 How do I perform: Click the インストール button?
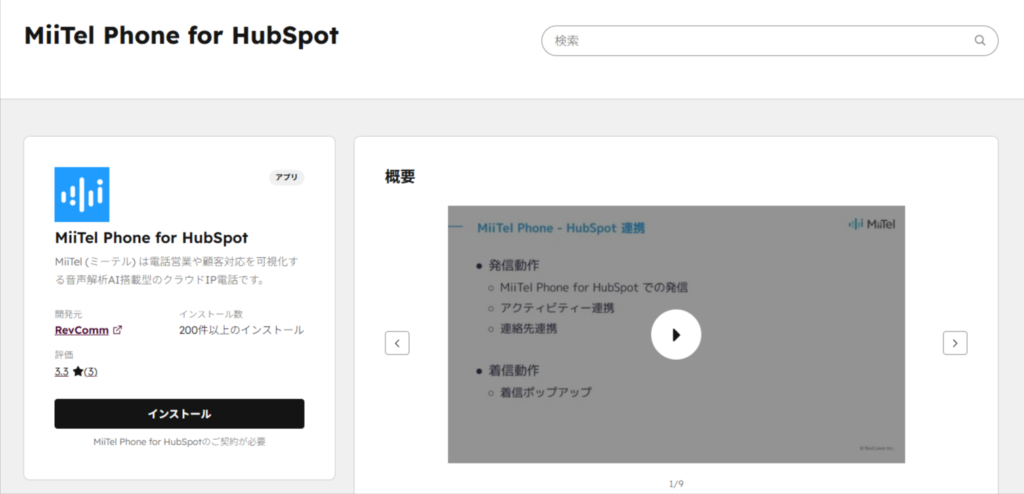pos(180,414)
